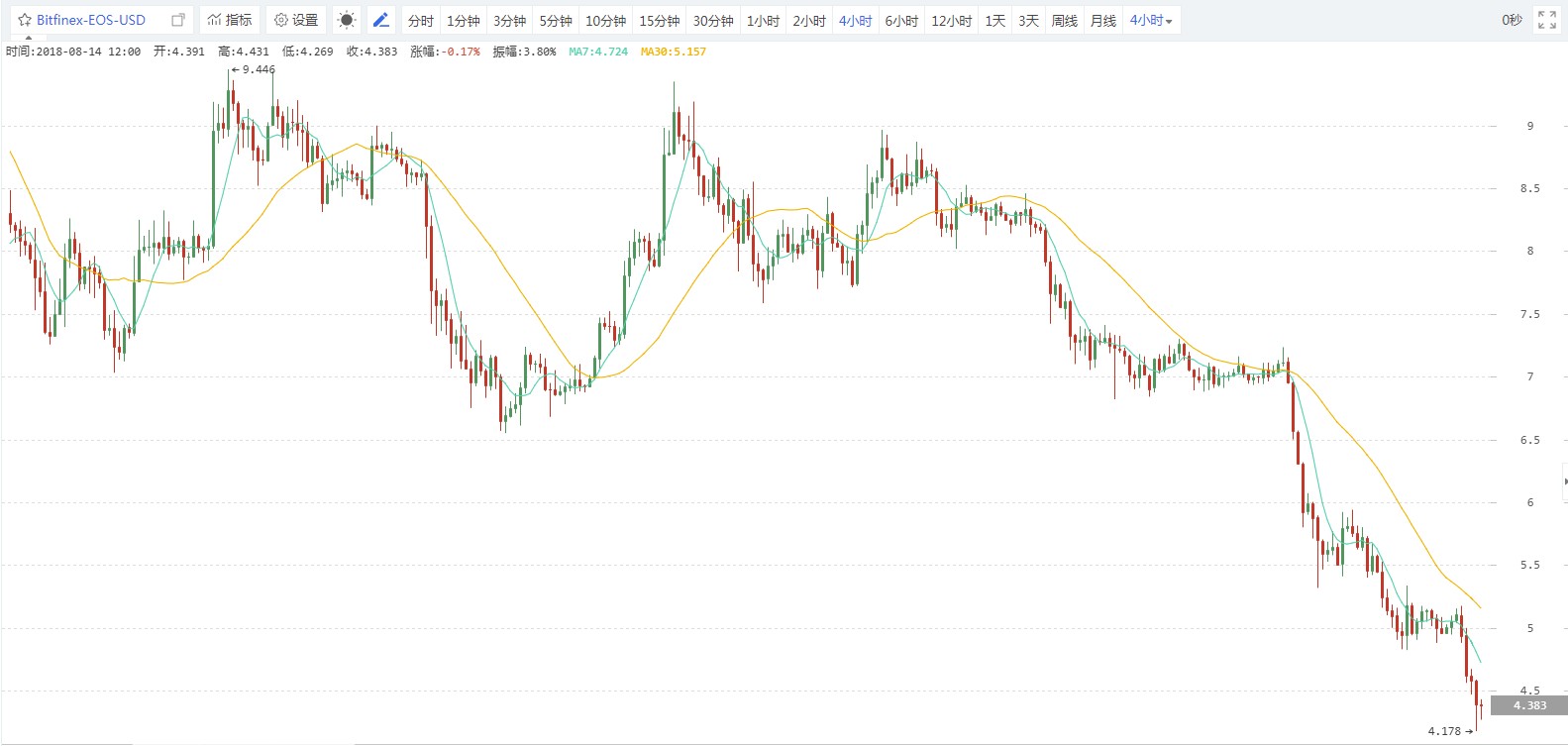Switch to the 10分钟 timeframe
The width and height of the screenshot is (1568, 746).
605,21
